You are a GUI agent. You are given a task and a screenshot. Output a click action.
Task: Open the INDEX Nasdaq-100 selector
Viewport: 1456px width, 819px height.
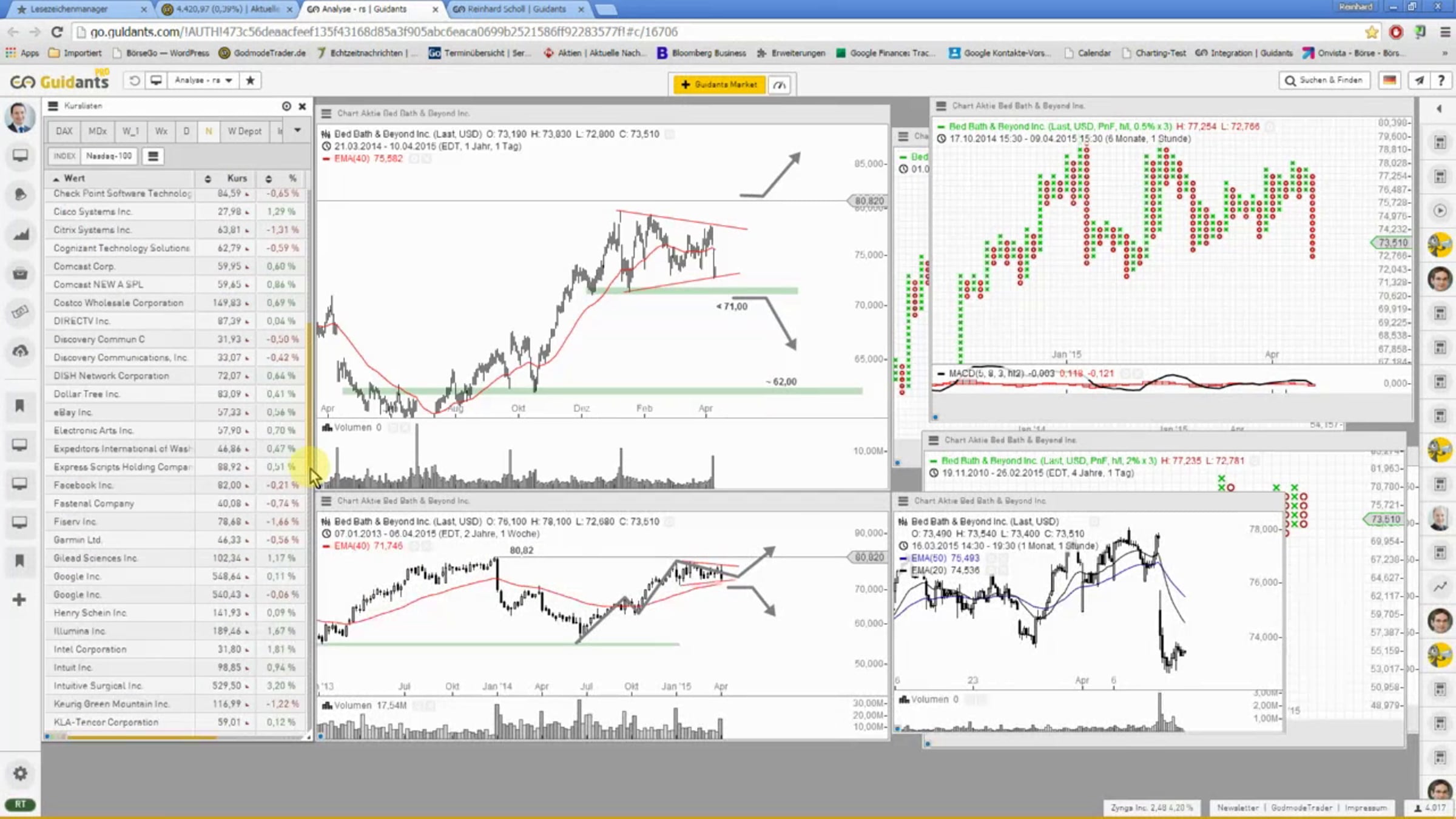[93, 156]
